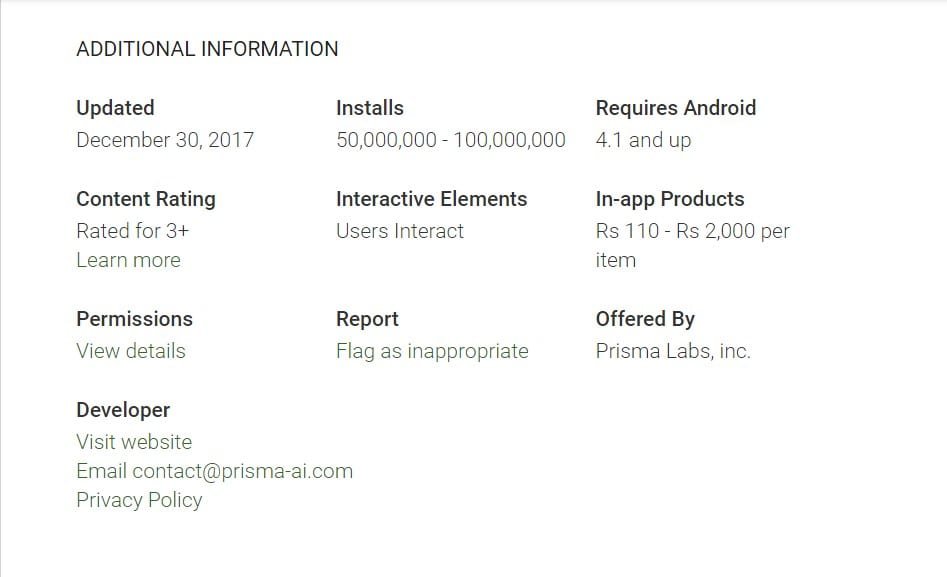Click the In-app Products label
This screenshot has width=947, height=577.
pyautogui.click(x=670, y=199)
